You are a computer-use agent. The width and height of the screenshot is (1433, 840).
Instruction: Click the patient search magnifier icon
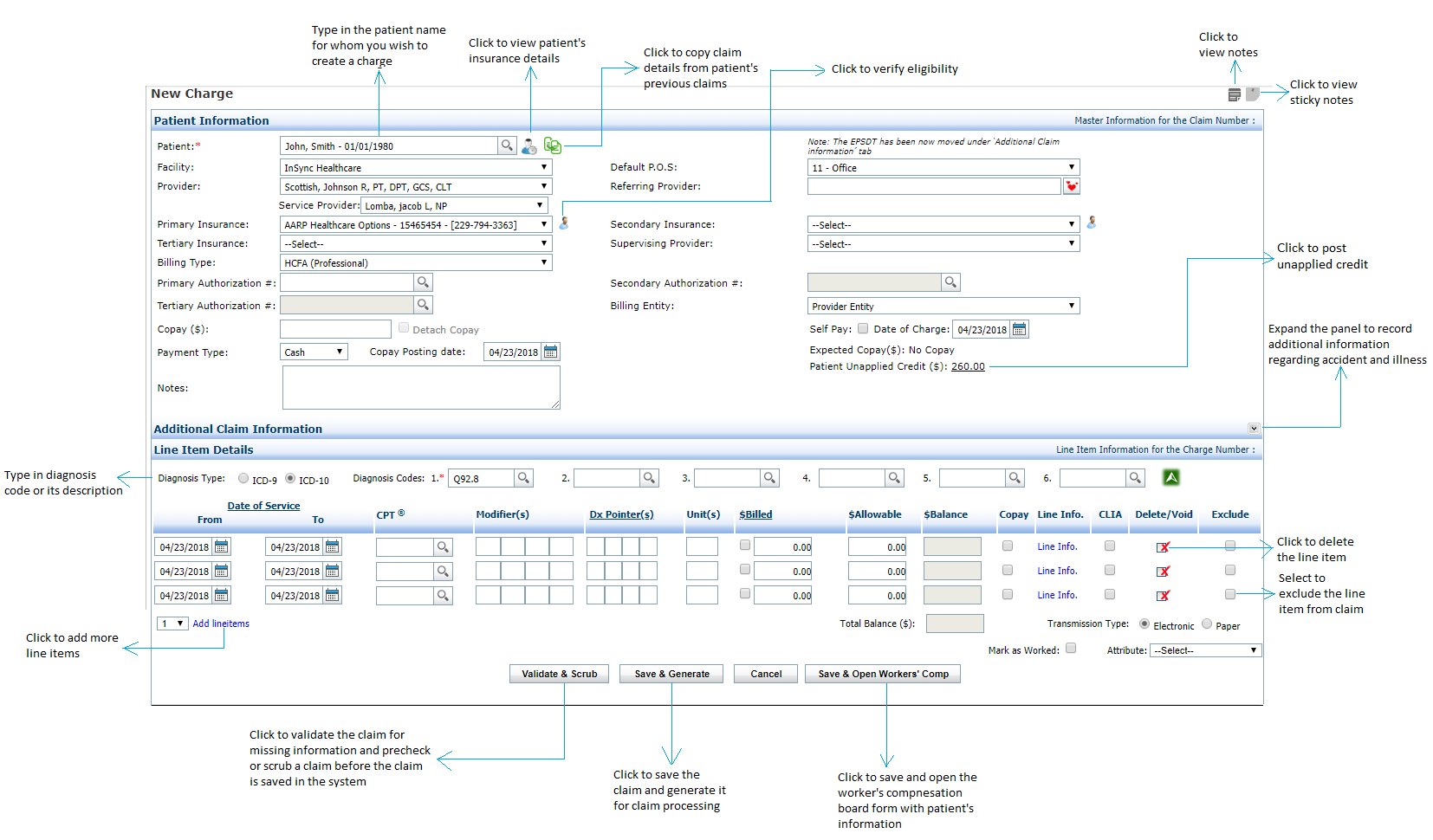click(x=508, y=145)
